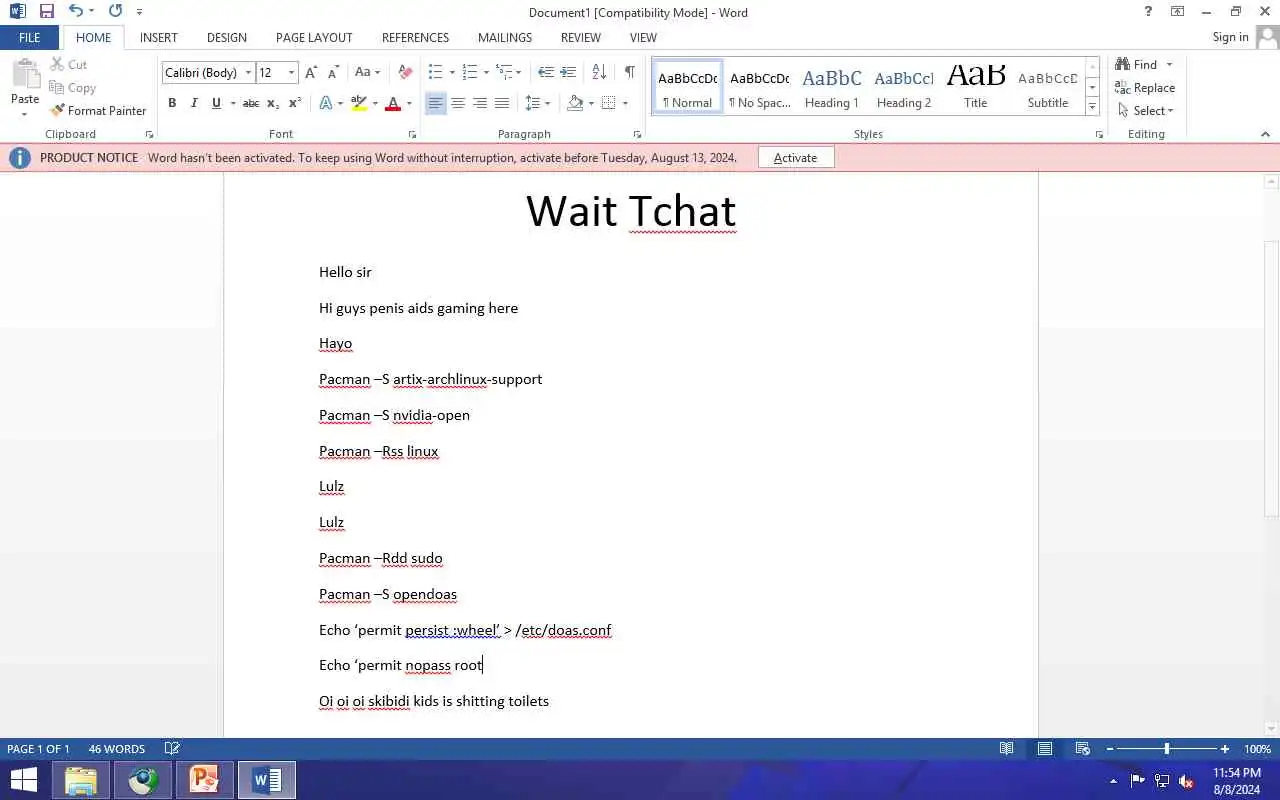Apply strikethrough formatting
This screenshot has height=800, width=1280.
(x=251, y=103)
